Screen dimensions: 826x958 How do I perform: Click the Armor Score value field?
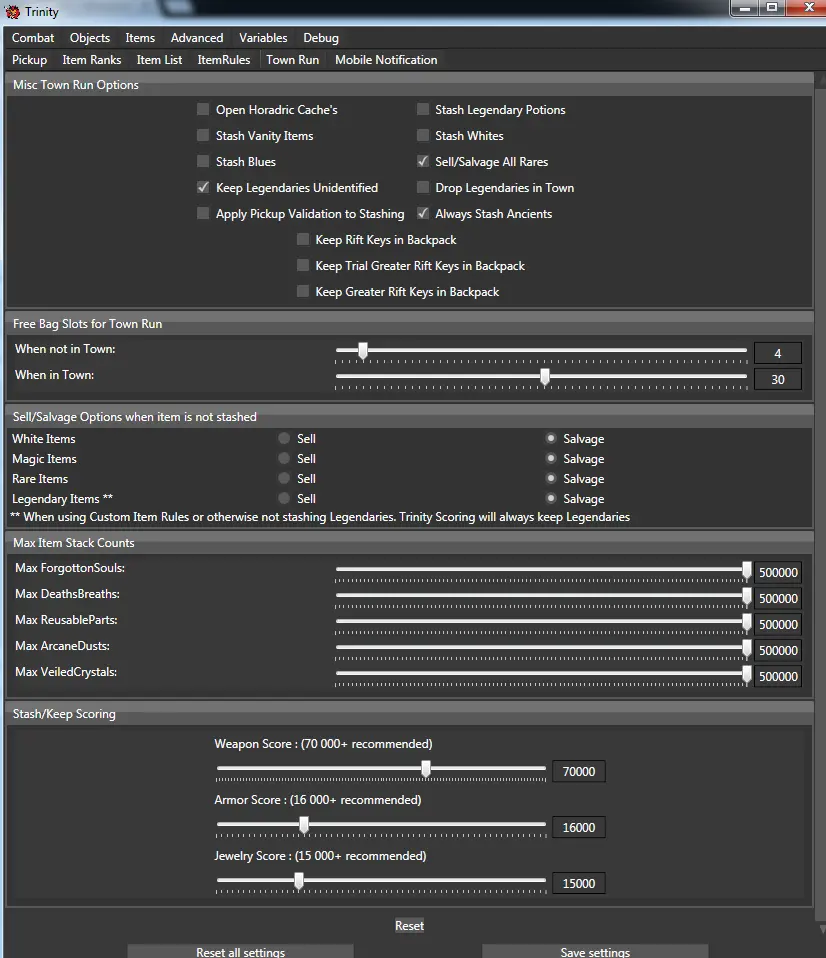pos(579,828)
